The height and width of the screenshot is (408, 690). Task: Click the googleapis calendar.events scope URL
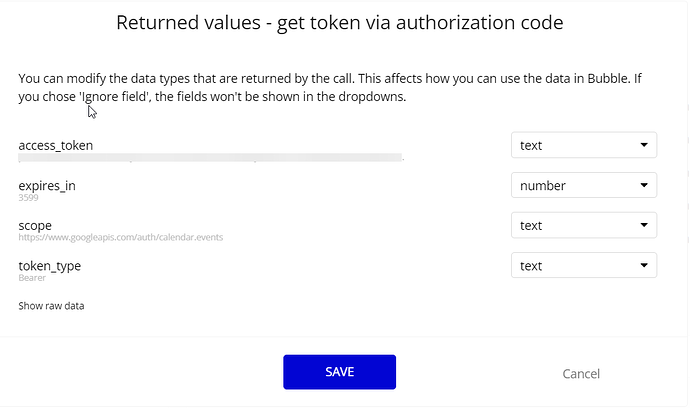pyautogui.click(x=121, y=237)
